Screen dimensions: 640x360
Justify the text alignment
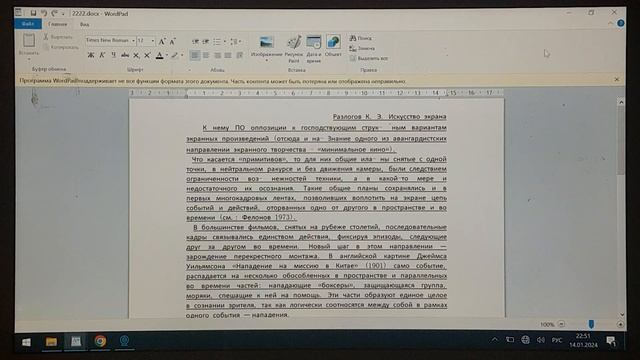click(x=228, y=55)
